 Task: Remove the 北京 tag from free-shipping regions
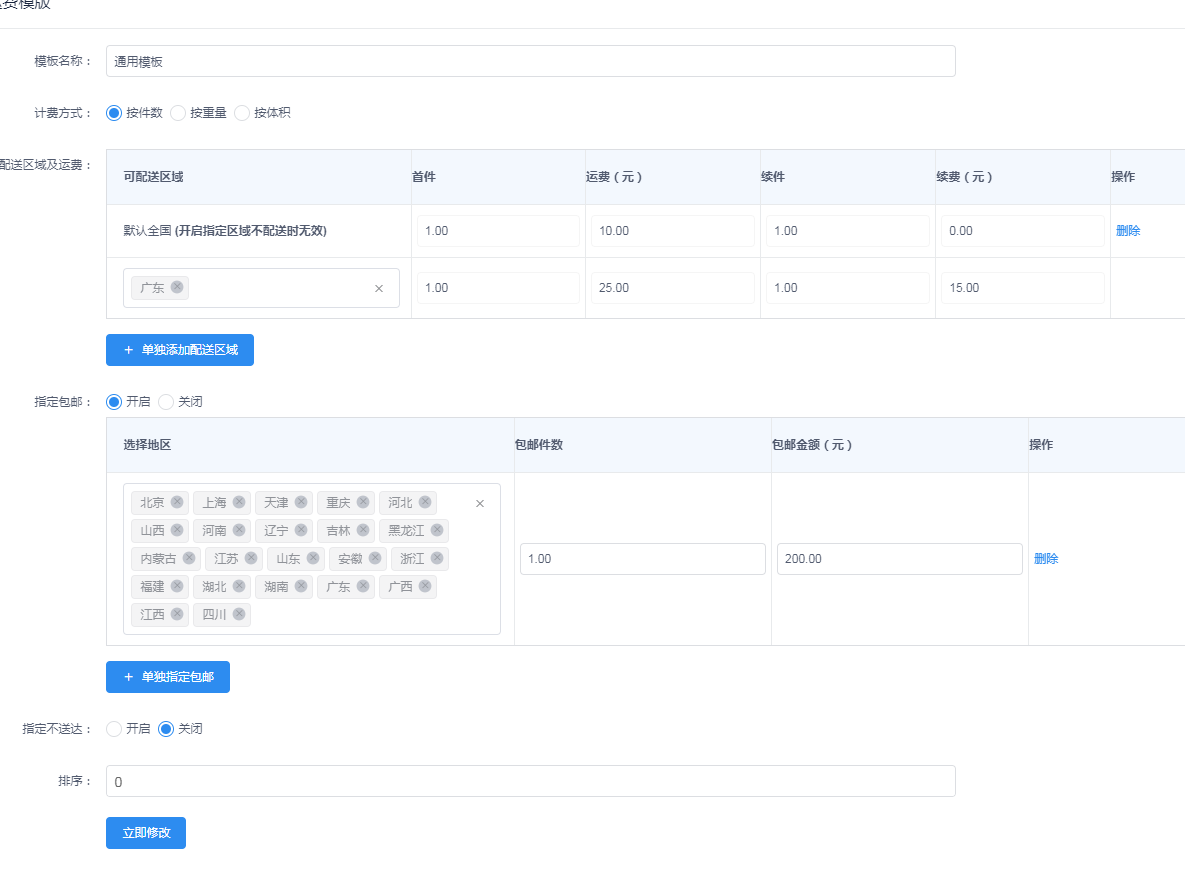[x=177, y=502]
